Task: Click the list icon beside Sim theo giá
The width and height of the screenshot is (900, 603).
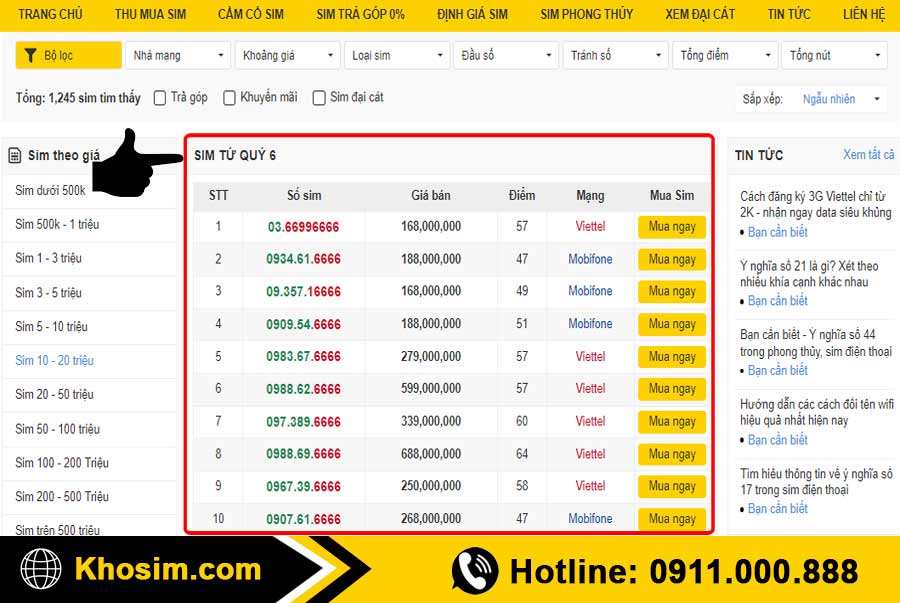Action: (15, 155)
